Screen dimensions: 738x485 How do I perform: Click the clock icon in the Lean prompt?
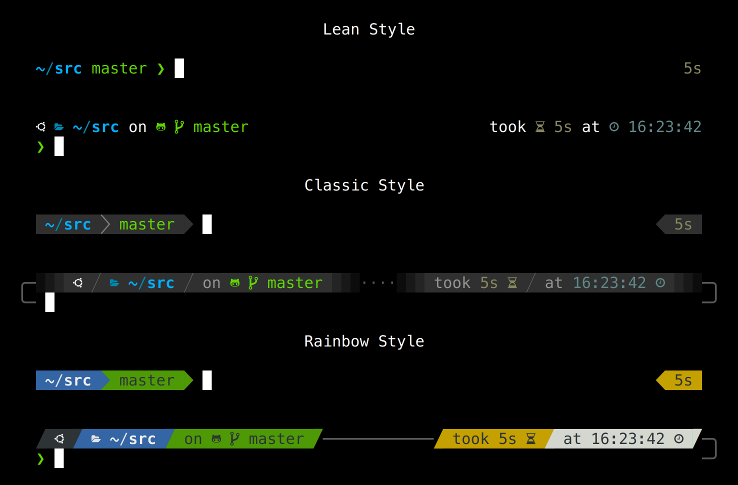coord(614,127)
